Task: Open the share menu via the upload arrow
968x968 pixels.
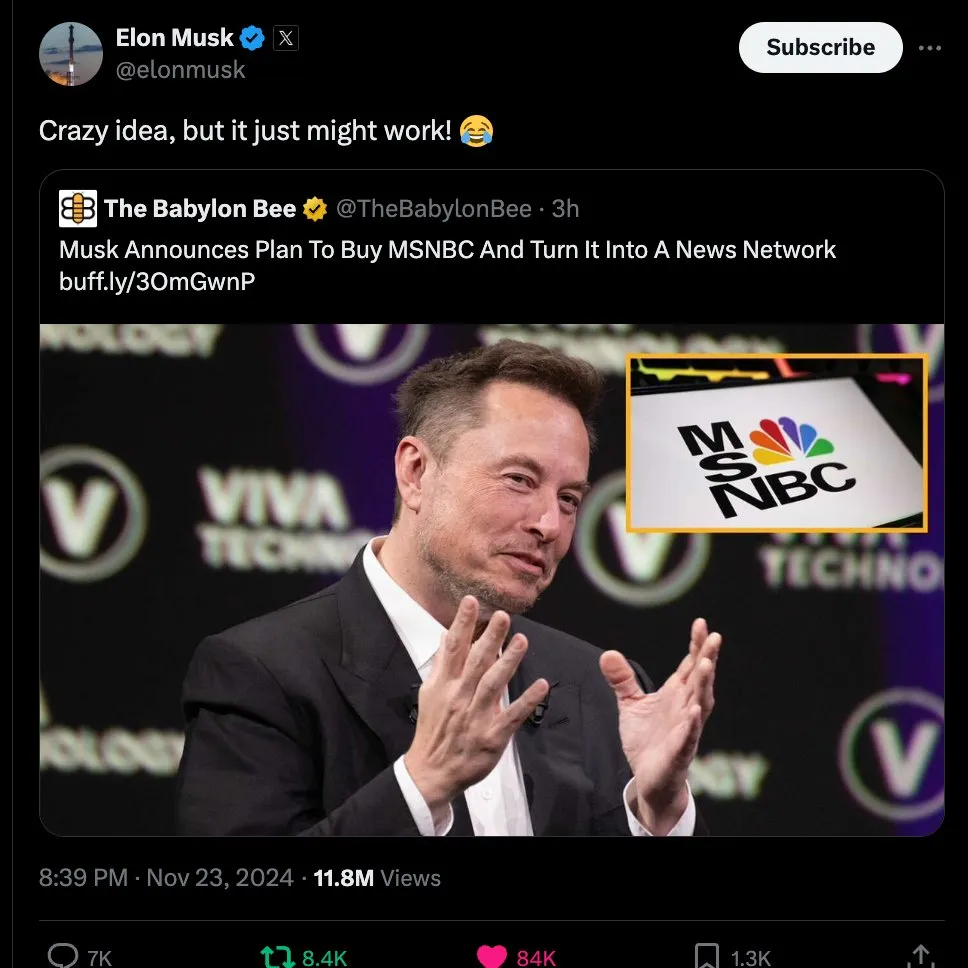Action: pos(921,955)
